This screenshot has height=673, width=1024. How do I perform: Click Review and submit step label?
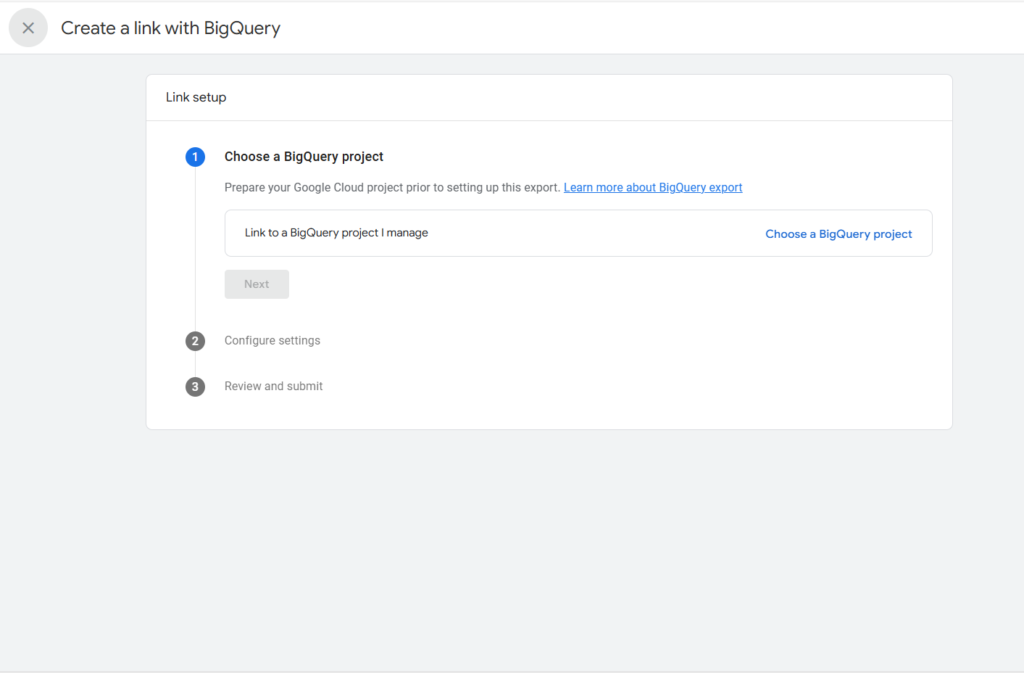274,386
